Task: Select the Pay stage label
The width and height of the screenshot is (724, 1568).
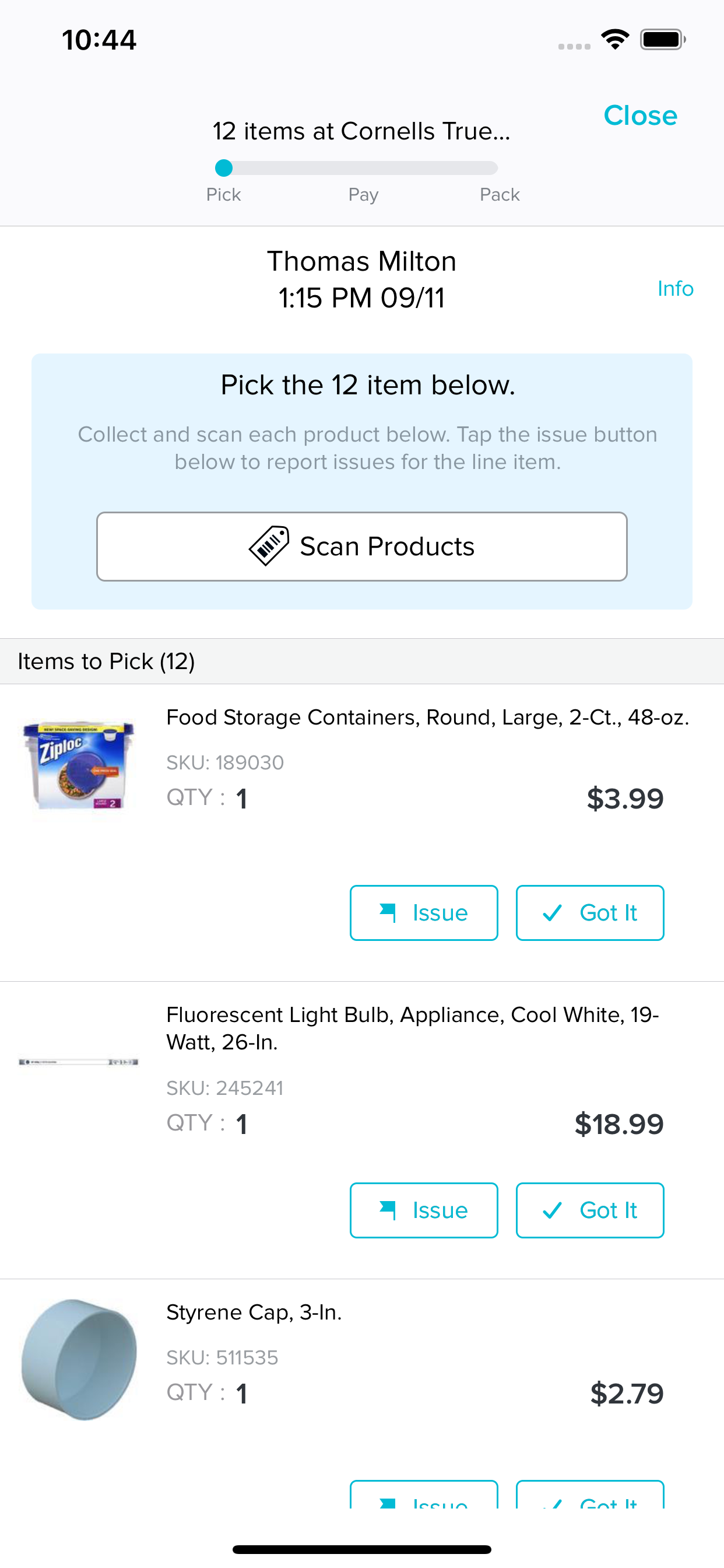Action: [363, 194]
